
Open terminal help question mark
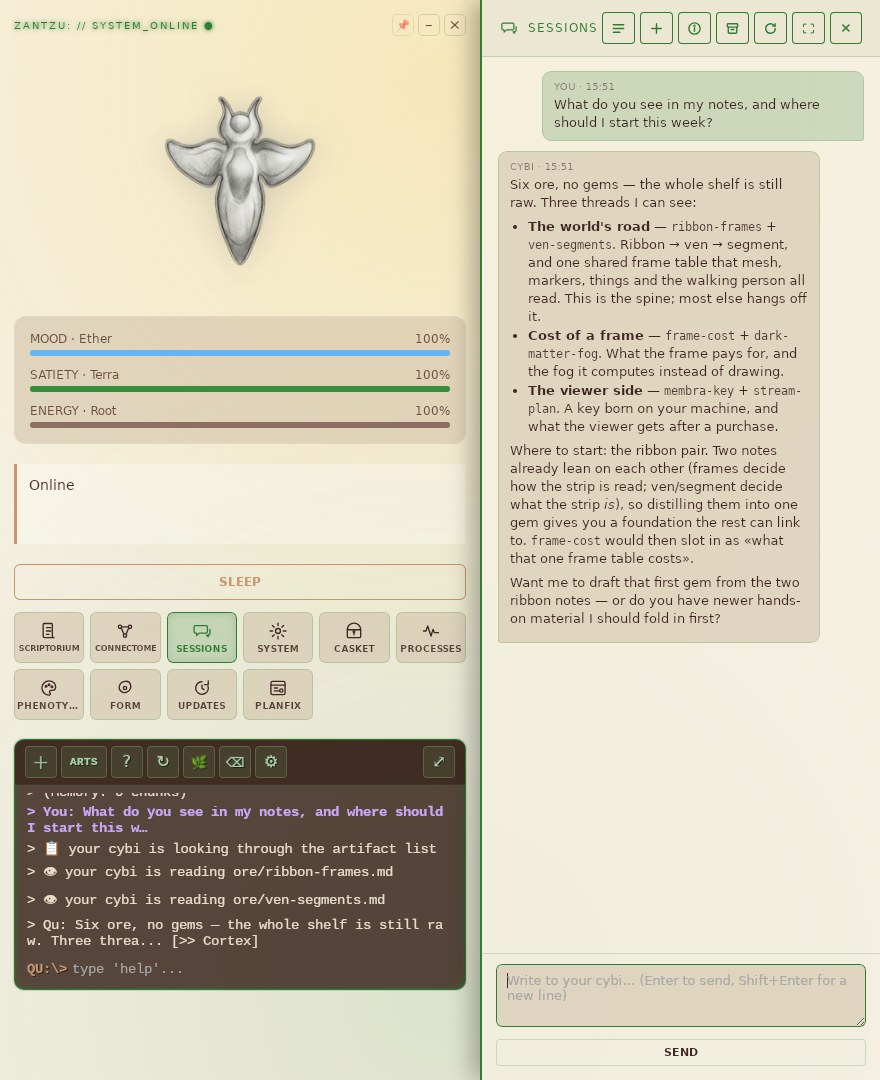tap(127, 762)
